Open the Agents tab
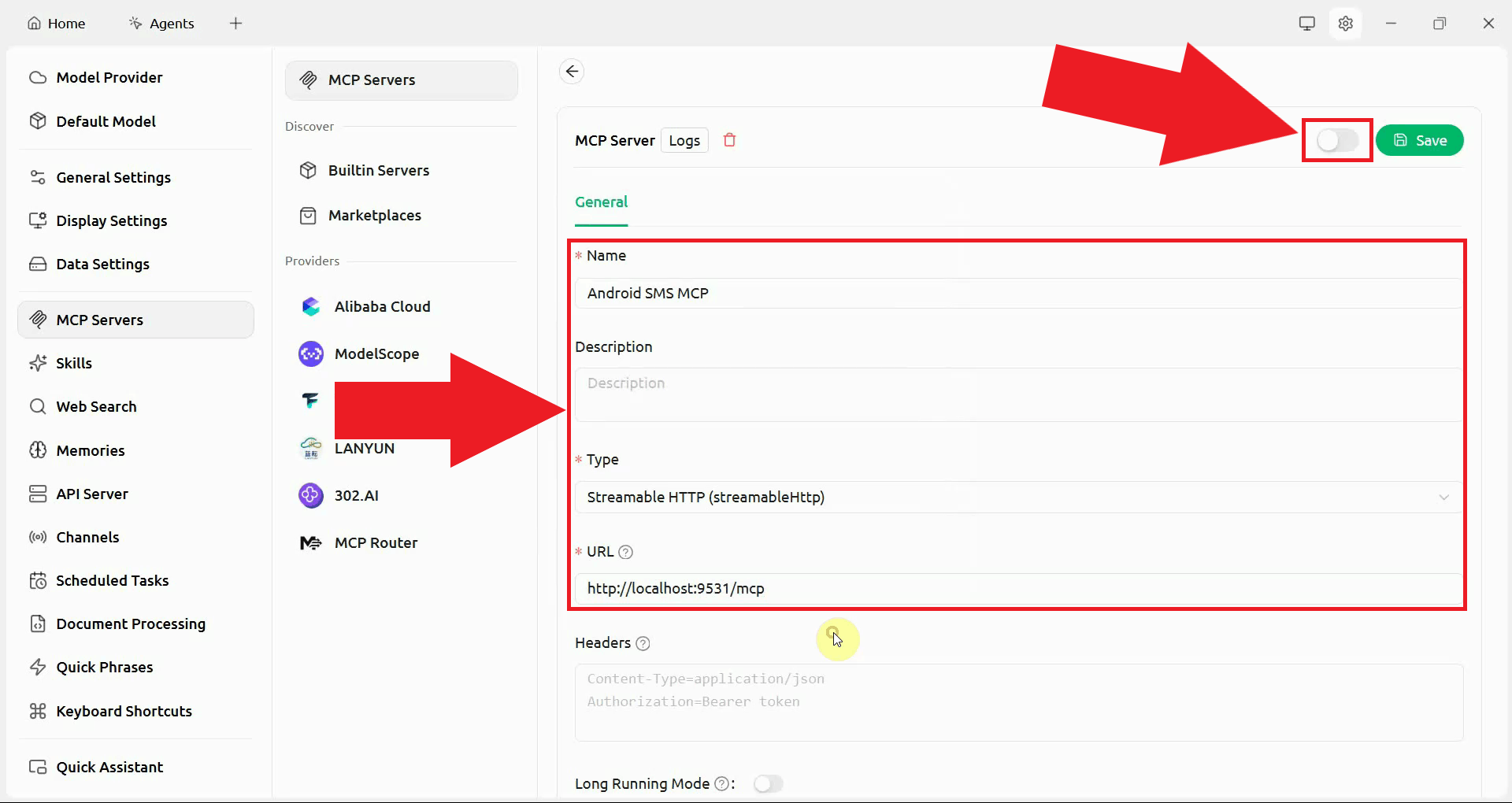The height and width of the screenshot is (803, 1512). (x=161, y=23)
